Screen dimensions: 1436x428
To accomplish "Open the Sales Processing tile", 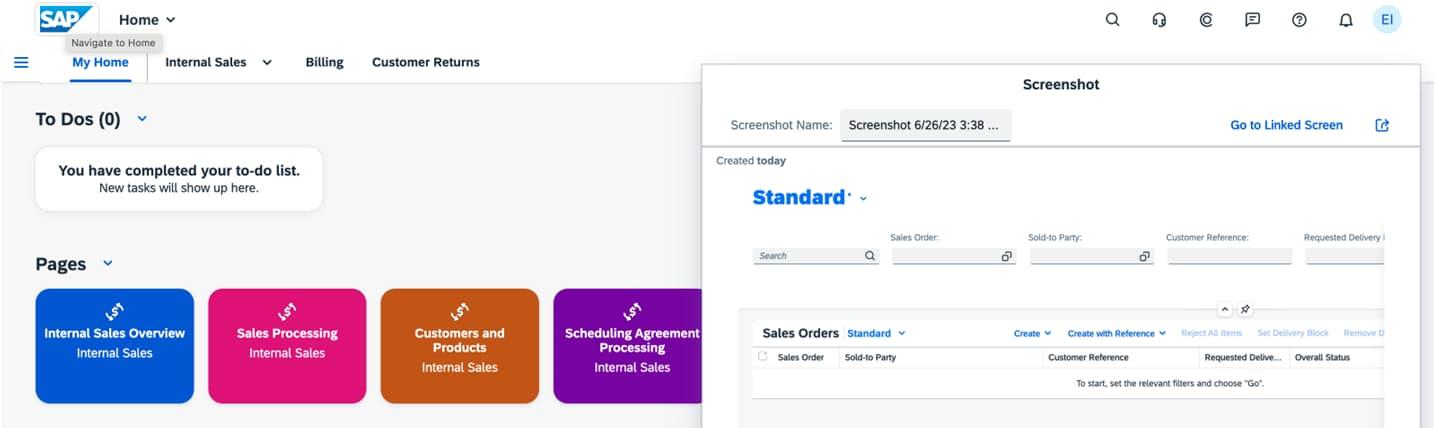I will [287, 345].
